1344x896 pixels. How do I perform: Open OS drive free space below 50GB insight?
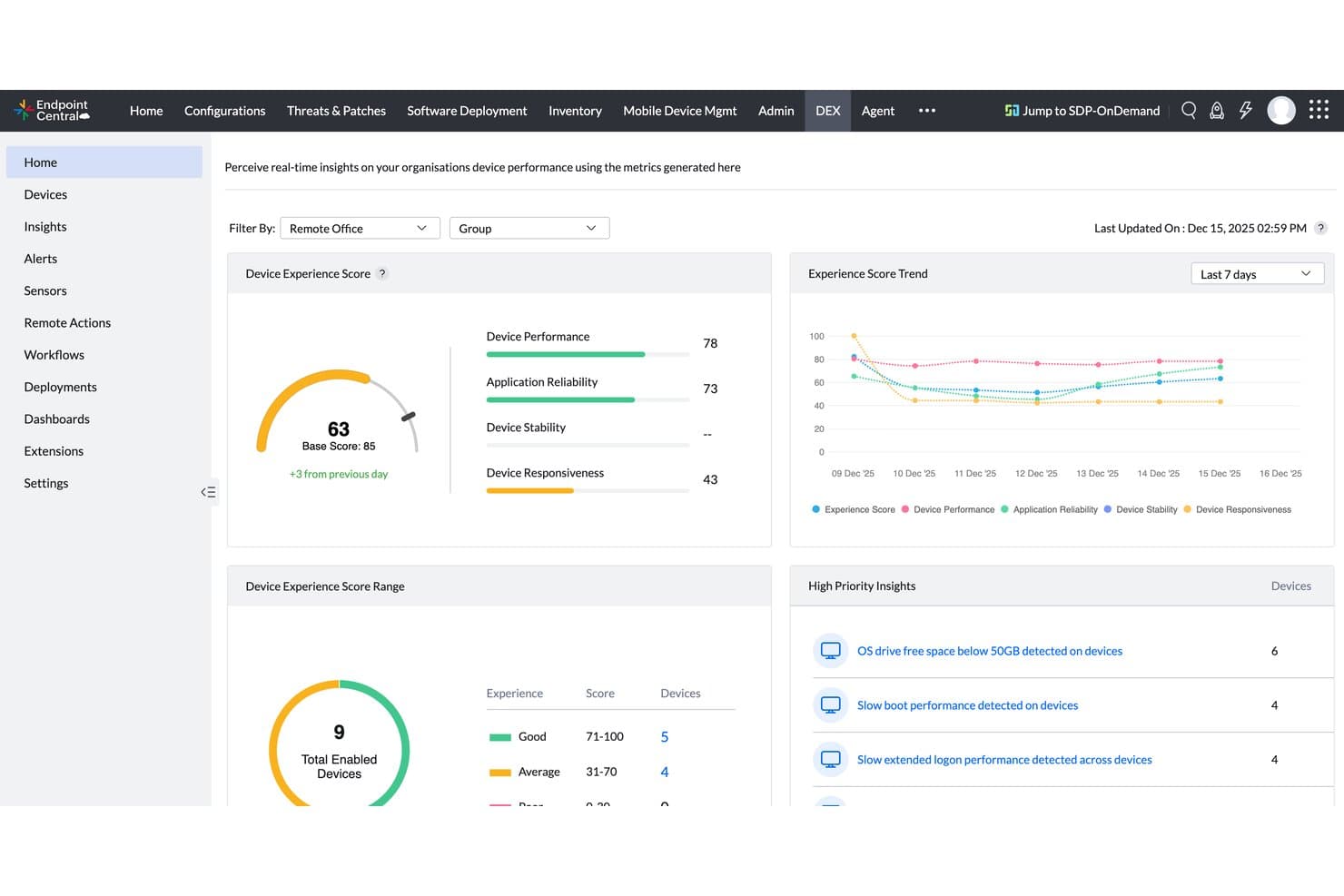point(990,651)
